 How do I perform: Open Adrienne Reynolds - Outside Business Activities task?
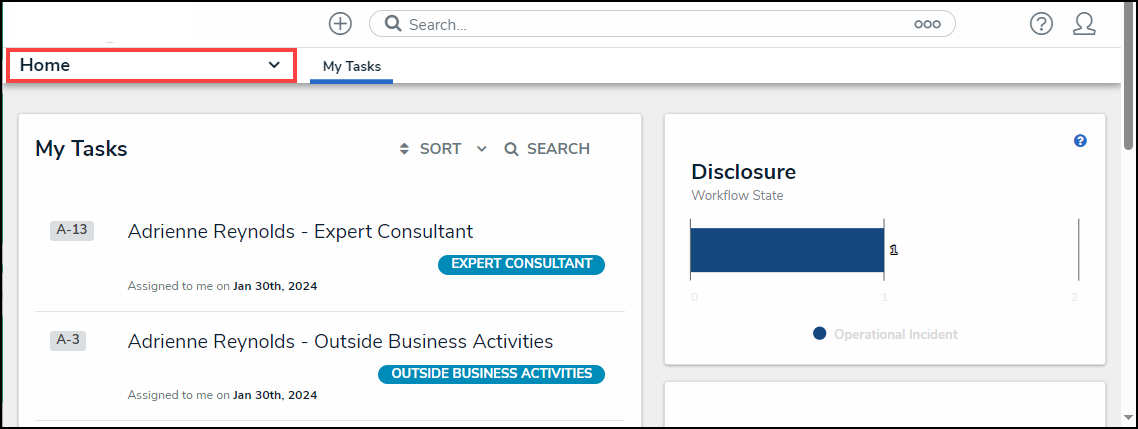[x=340, y=341]
